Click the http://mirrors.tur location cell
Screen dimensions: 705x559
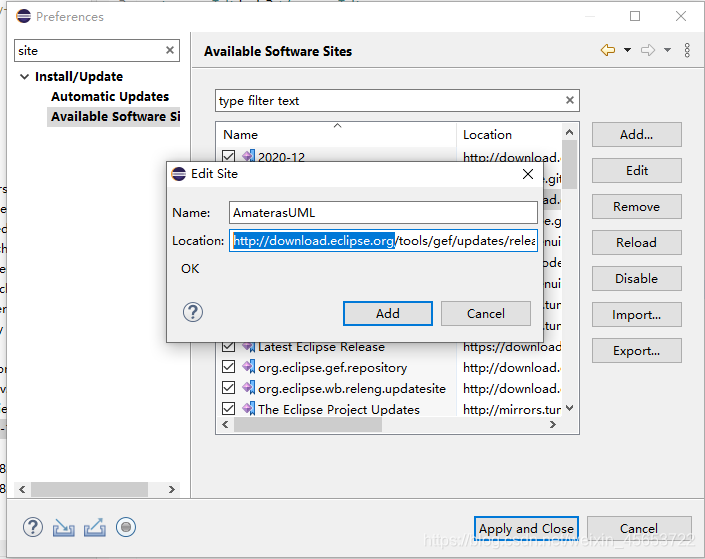coord(512,409)
